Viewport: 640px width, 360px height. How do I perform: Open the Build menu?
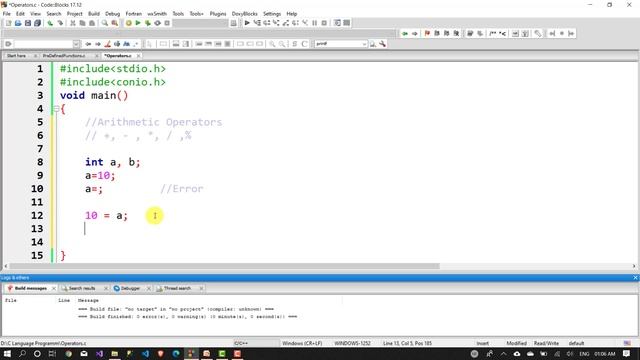point(94,13)
